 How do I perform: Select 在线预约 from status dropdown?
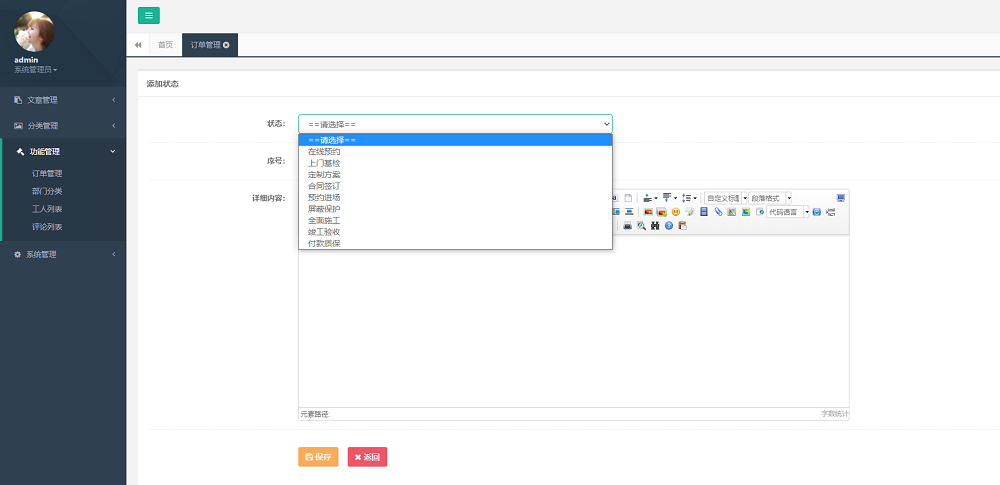click(324, 151)
